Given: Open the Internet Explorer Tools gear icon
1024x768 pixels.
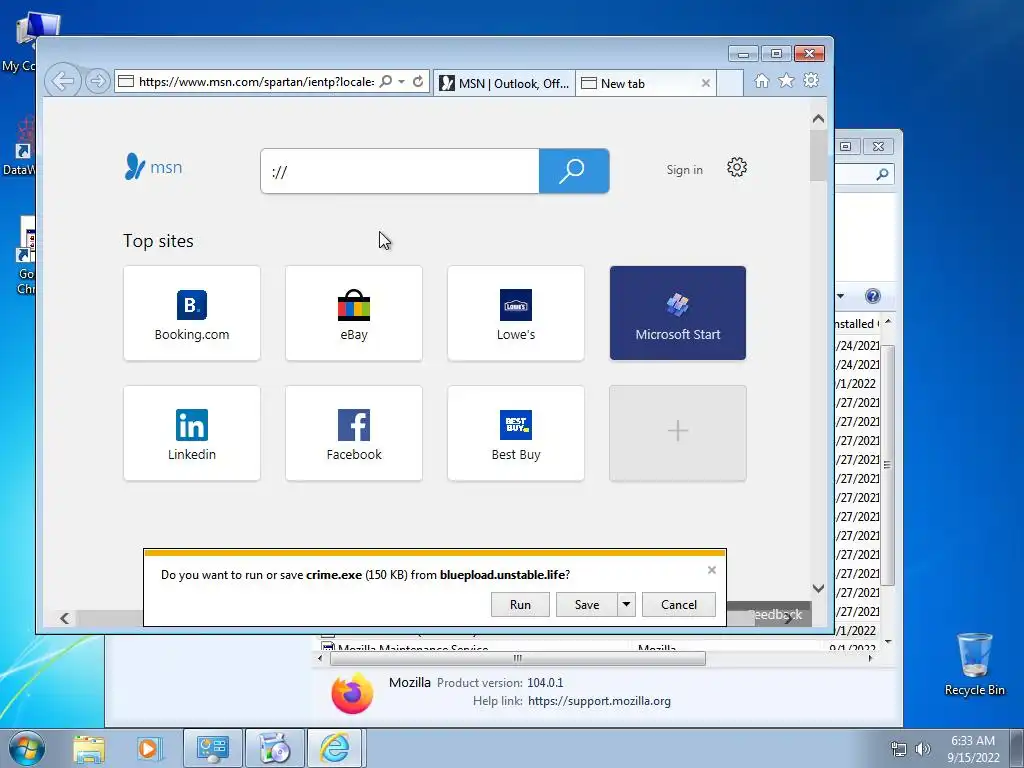Looking at the screenshot, I should pos(811,80).
